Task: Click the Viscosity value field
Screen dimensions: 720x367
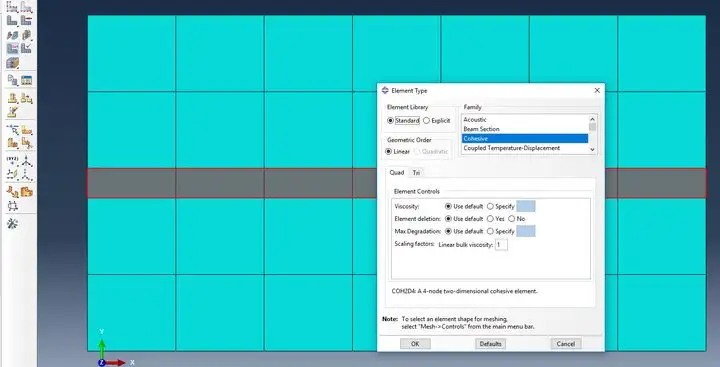Action: pyautogui.click(x=526, y=207)
